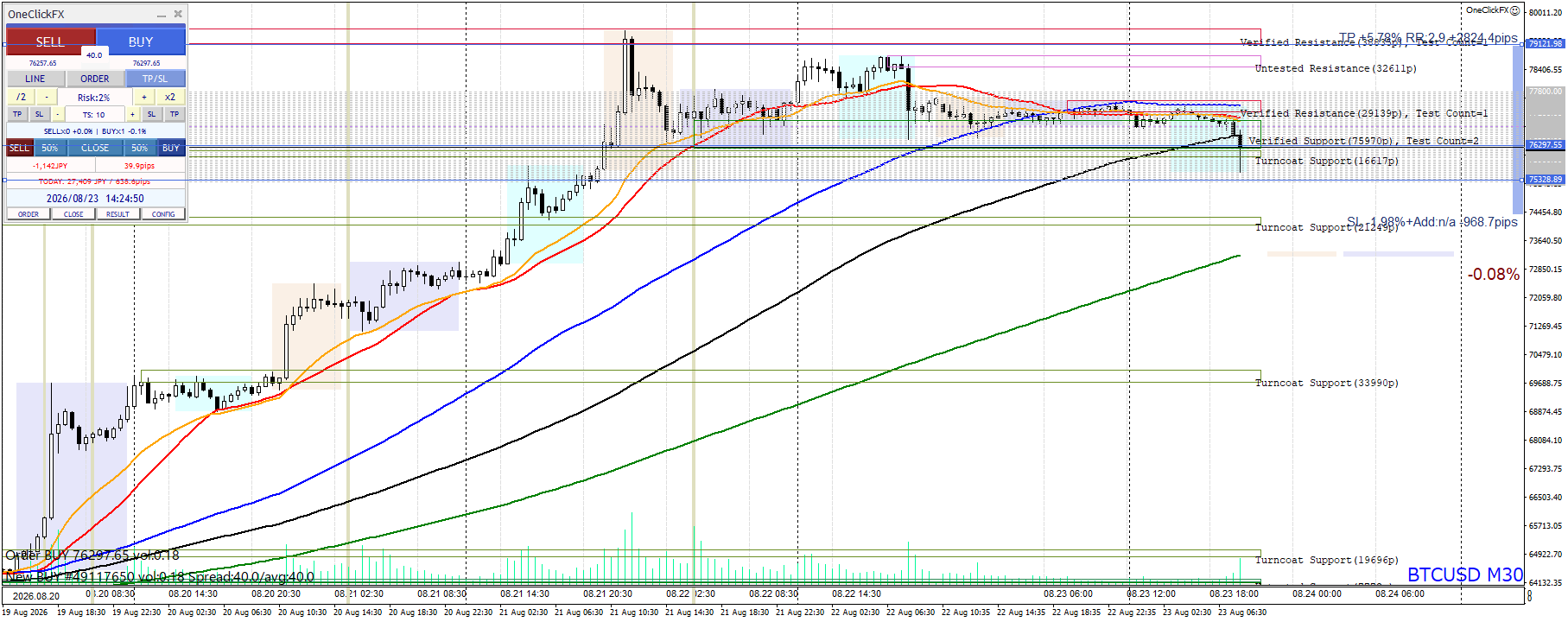This screenshot has width=1568, height=622.
Task: Click the BTCUSD M30 symbol label
Action: pos(1465,574)
